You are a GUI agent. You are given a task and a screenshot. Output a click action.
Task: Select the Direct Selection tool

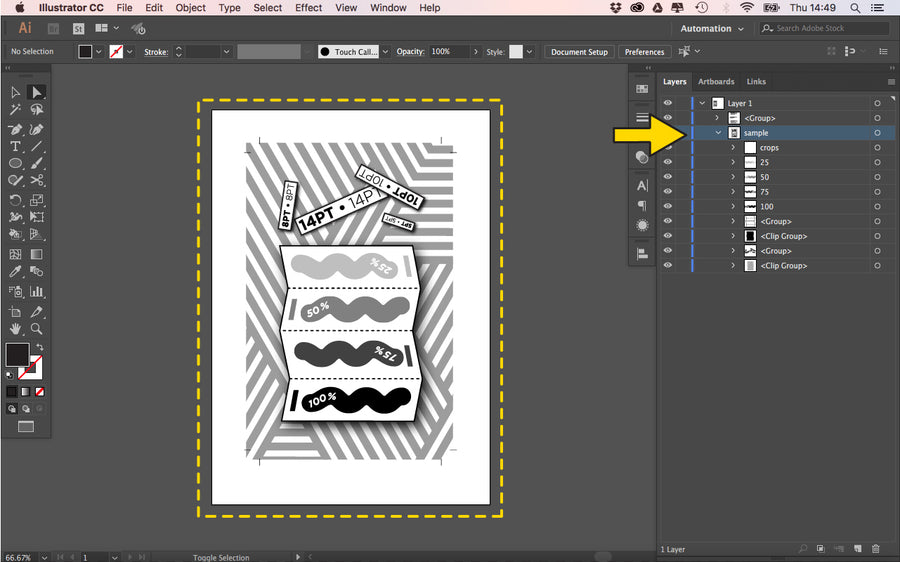pos(37,92)
